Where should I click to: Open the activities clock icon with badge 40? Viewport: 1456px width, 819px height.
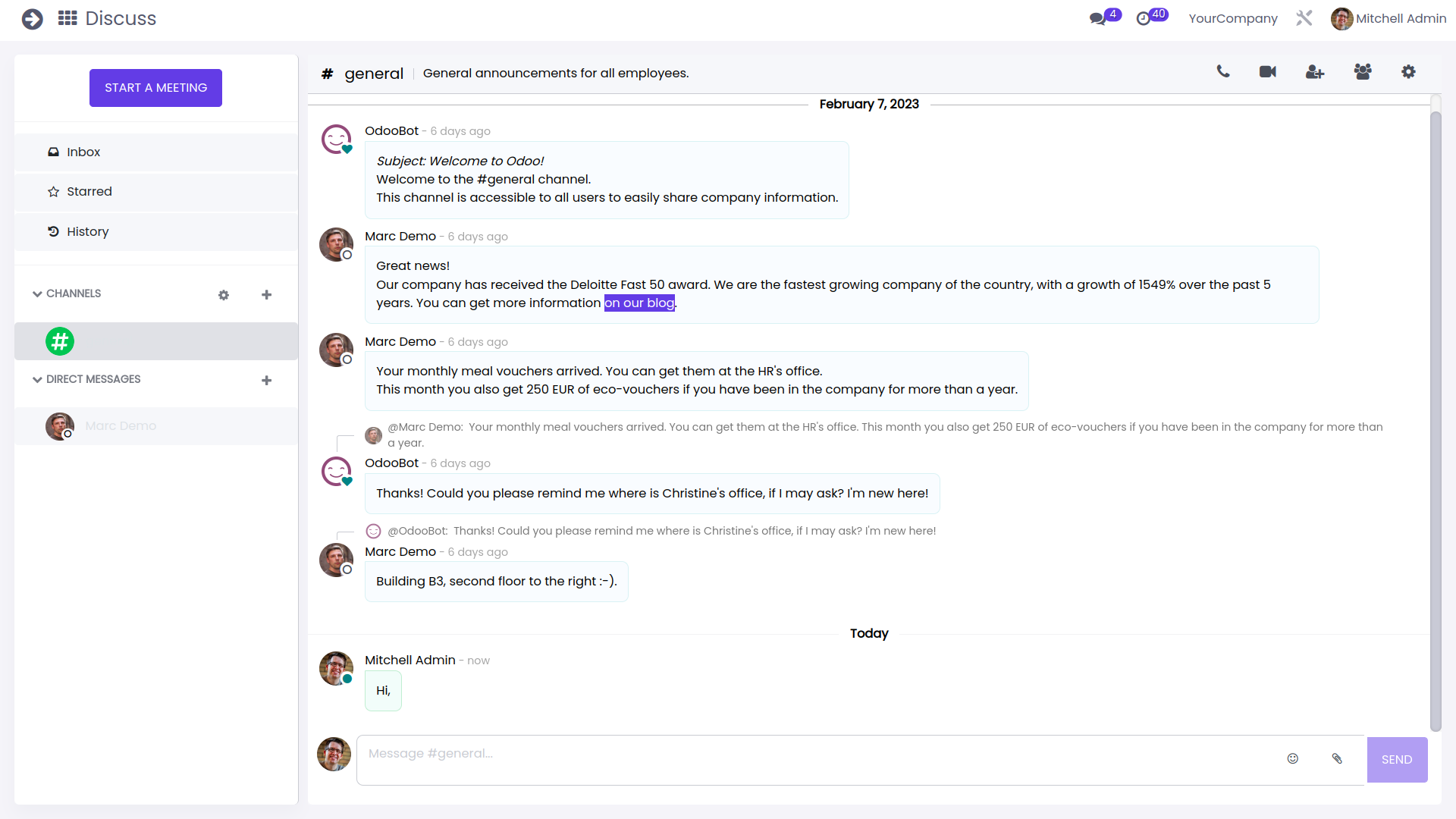tap(1144, 18)
